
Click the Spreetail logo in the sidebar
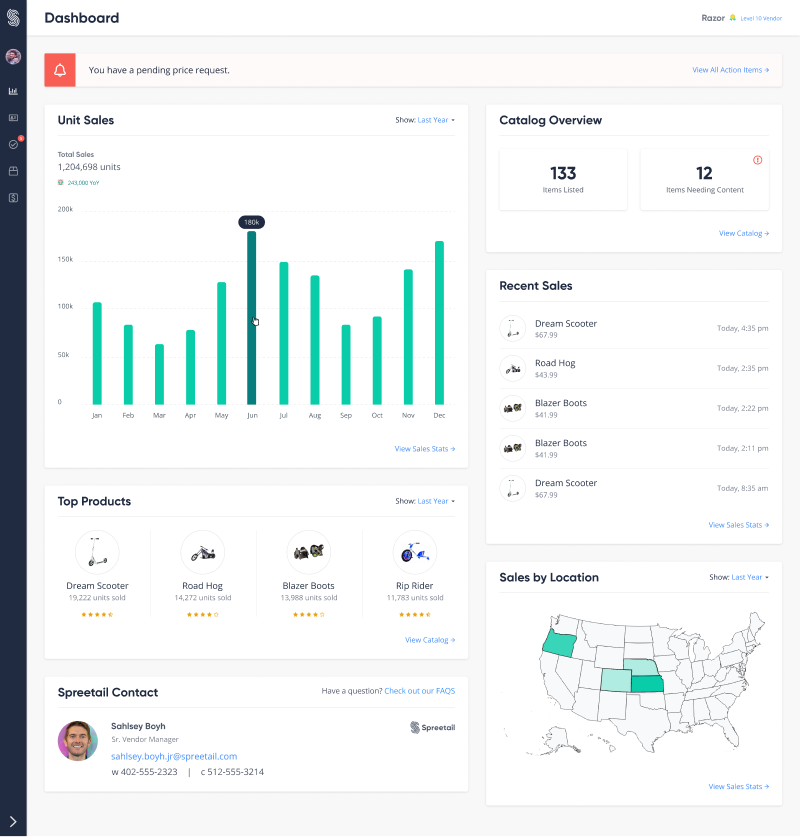[13, 18]
